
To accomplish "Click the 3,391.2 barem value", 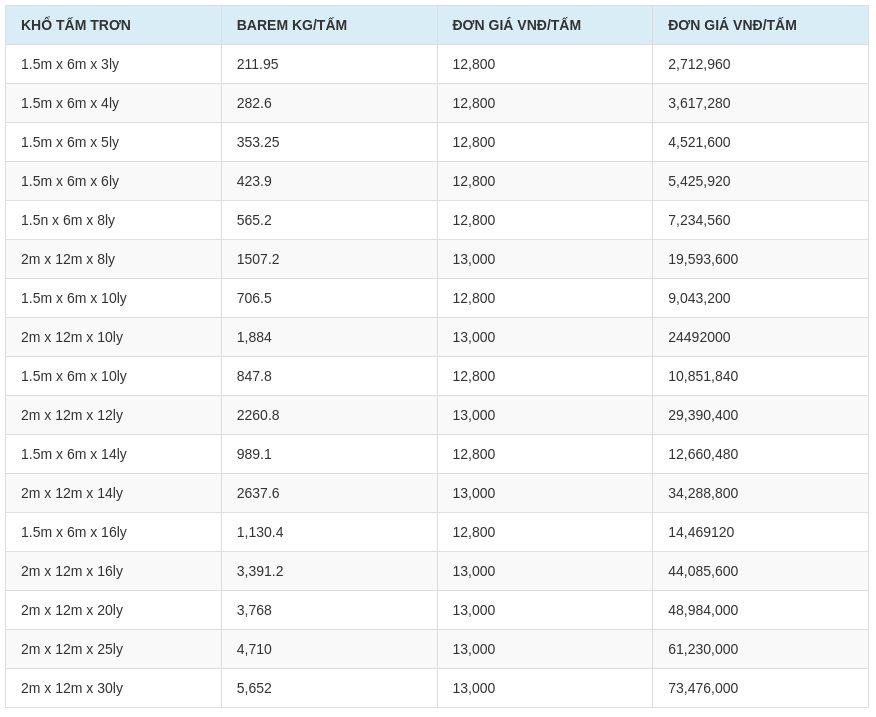I will (x=260, y=571).
